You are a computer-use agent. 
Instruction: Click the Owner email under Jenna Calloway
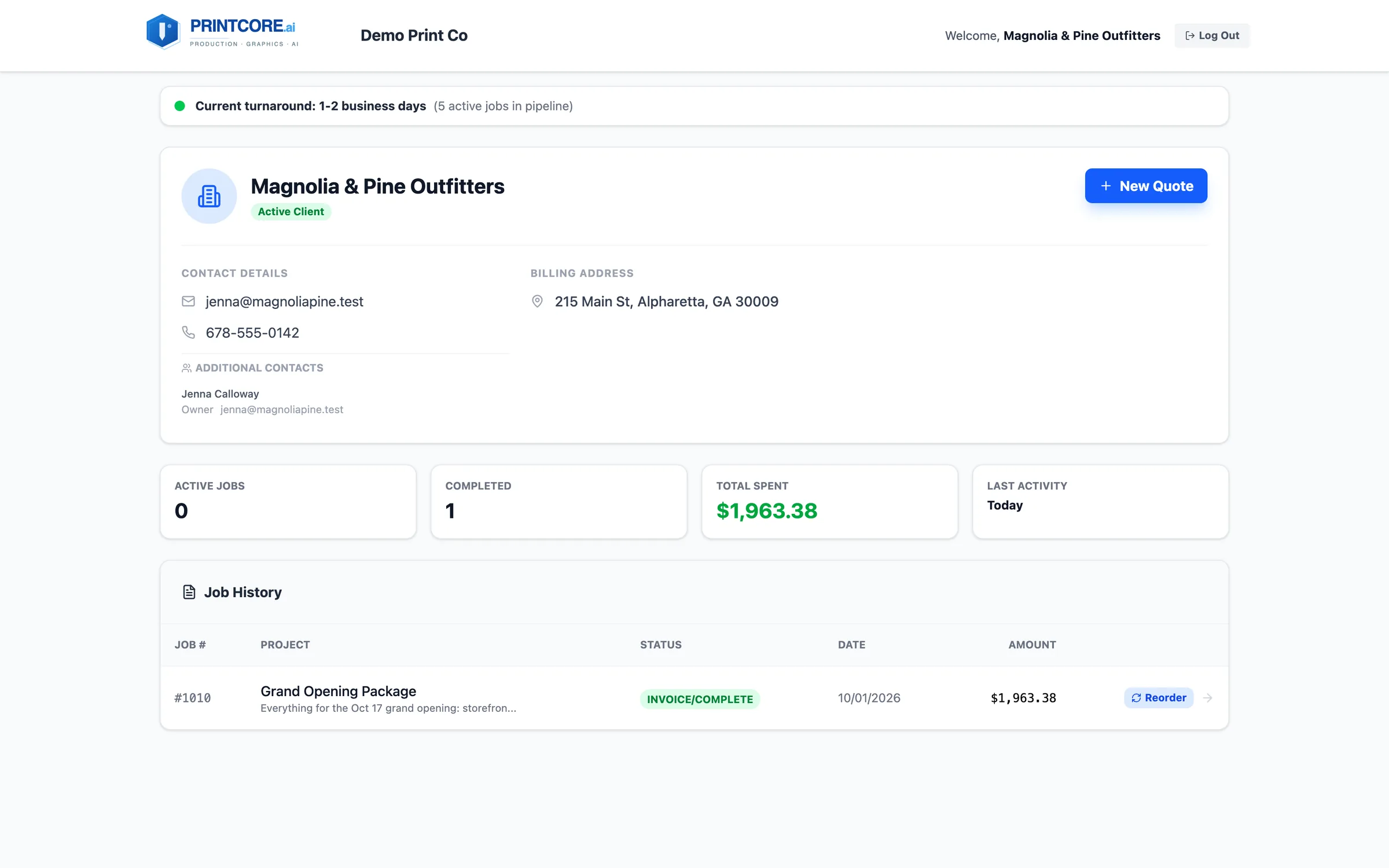[282, 410]
